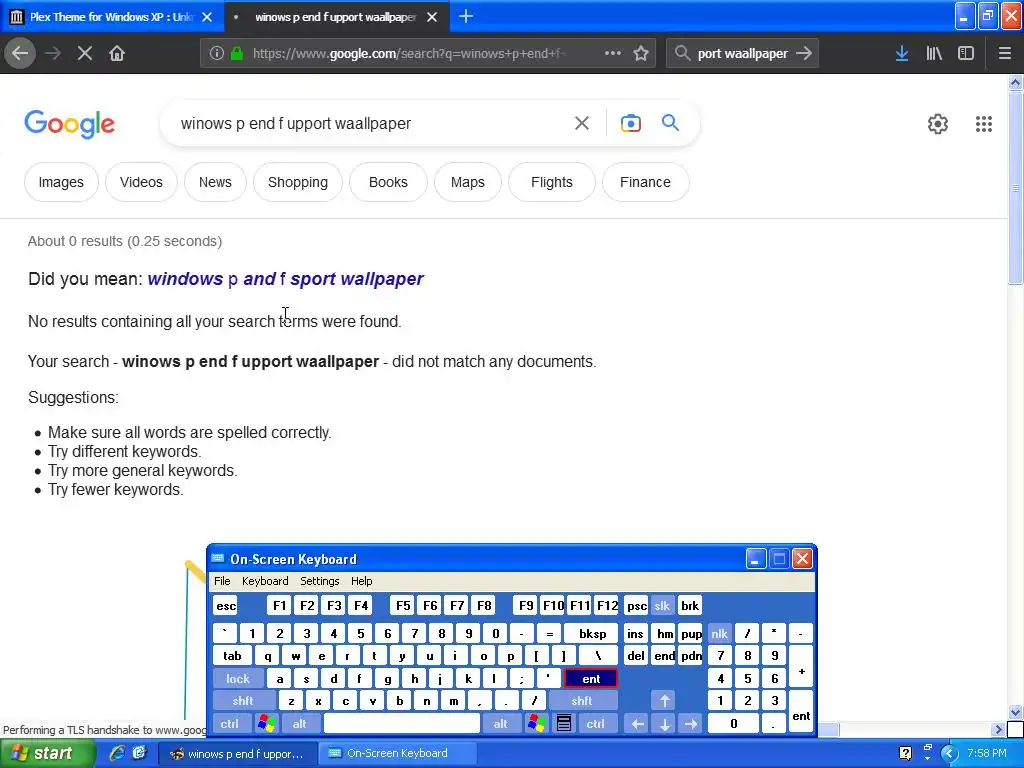Open Google settings gear icon

(x=938, y=123)
